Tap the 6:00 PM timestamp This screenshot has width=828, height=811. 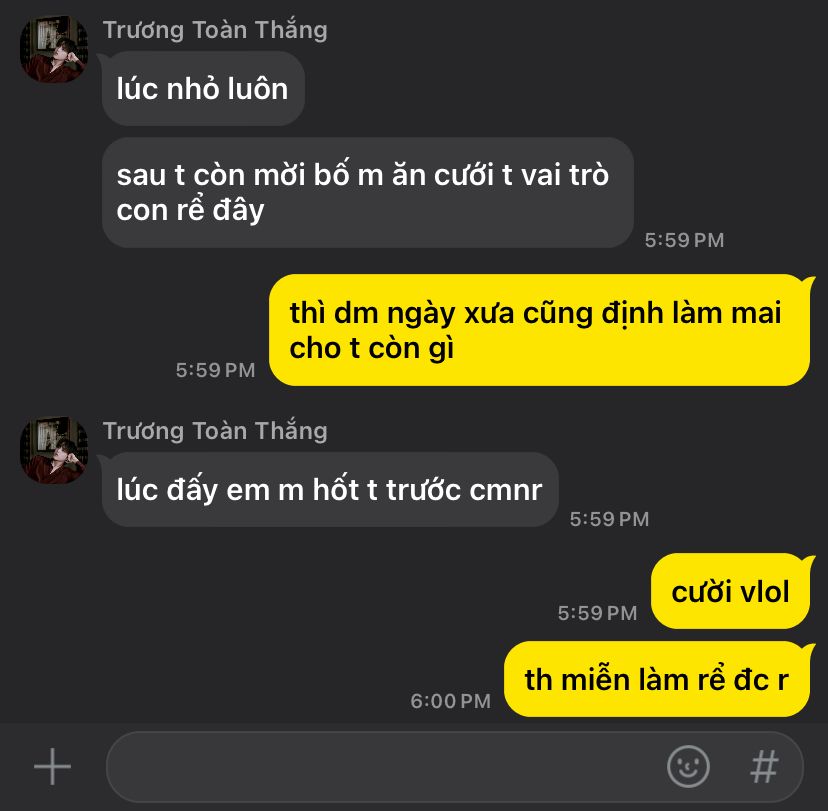[x=450, y=701]
